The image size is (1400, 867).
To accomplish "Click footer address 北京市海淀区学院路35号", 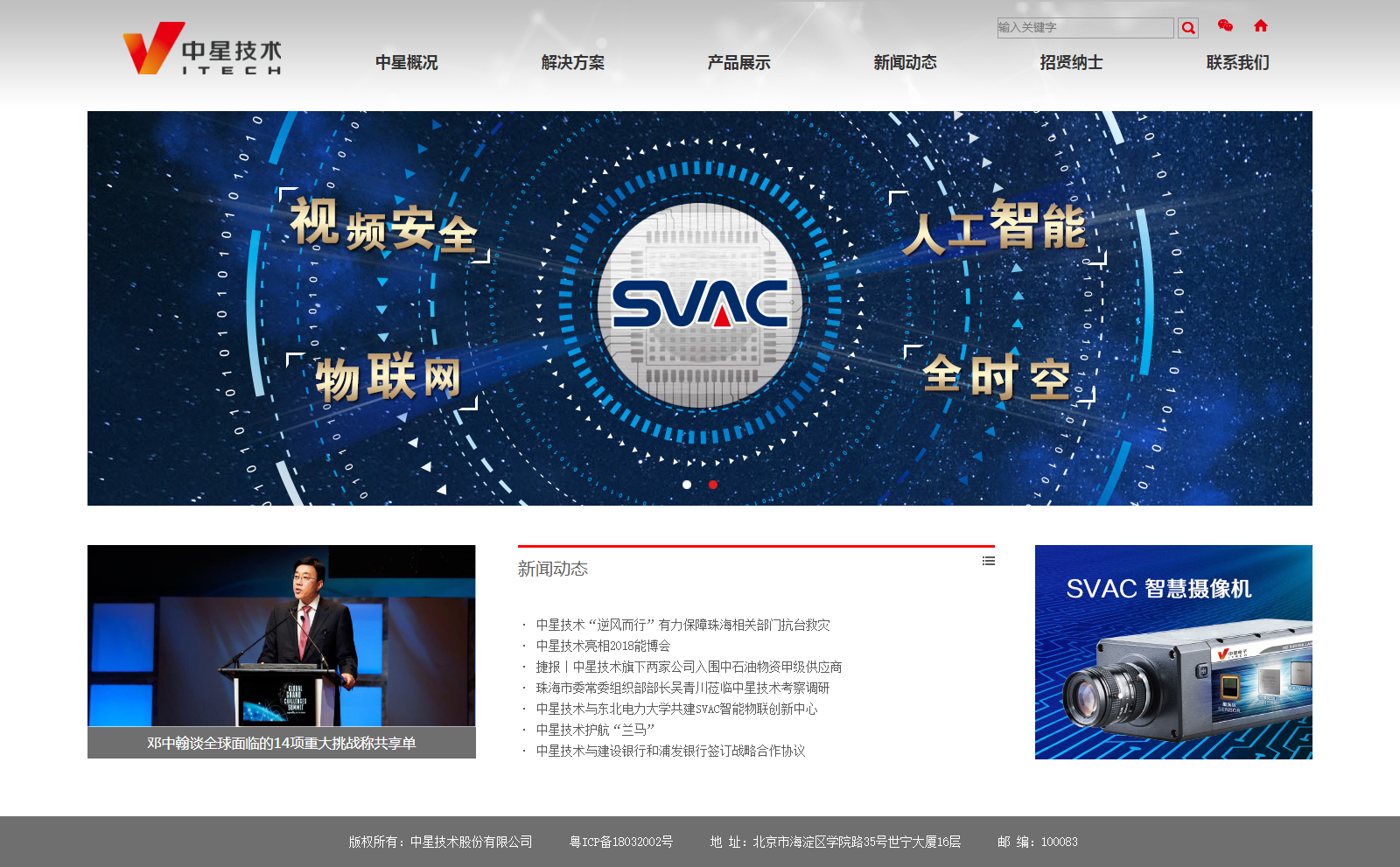I will click(x=836, y=842).
